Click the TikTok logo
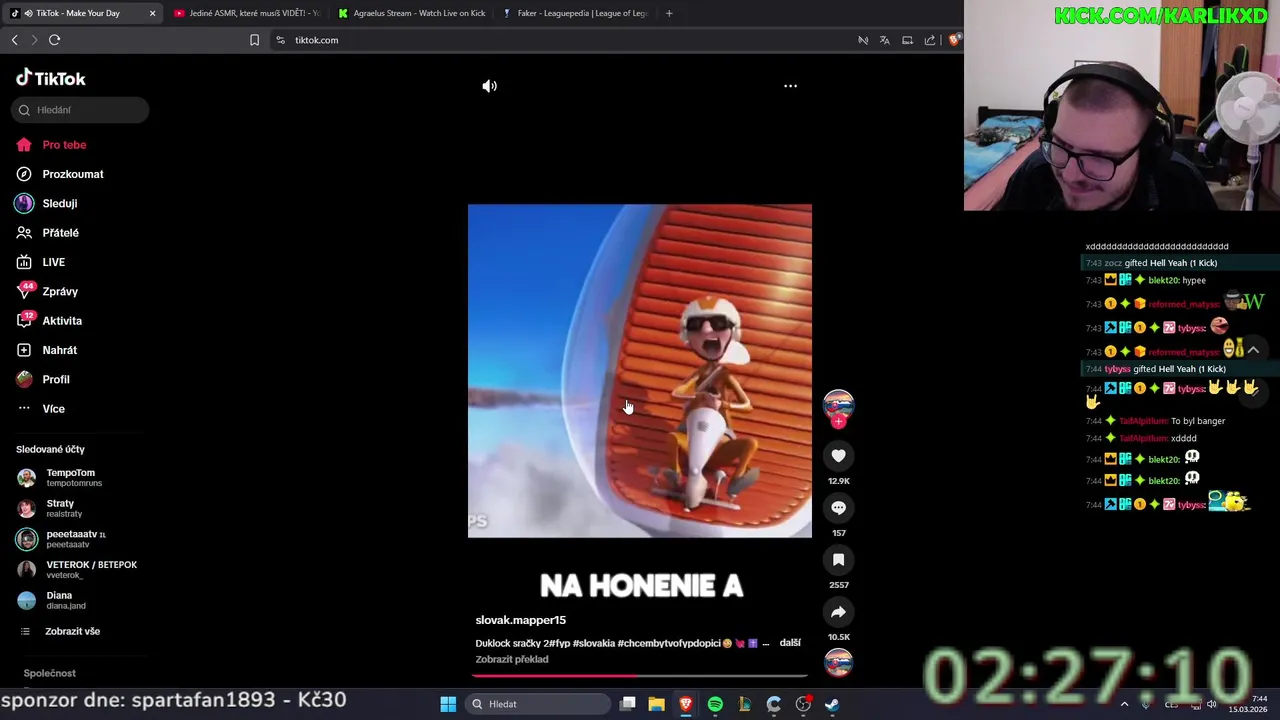The width and height of the screenshot is (1280, 720). (51, 78)
